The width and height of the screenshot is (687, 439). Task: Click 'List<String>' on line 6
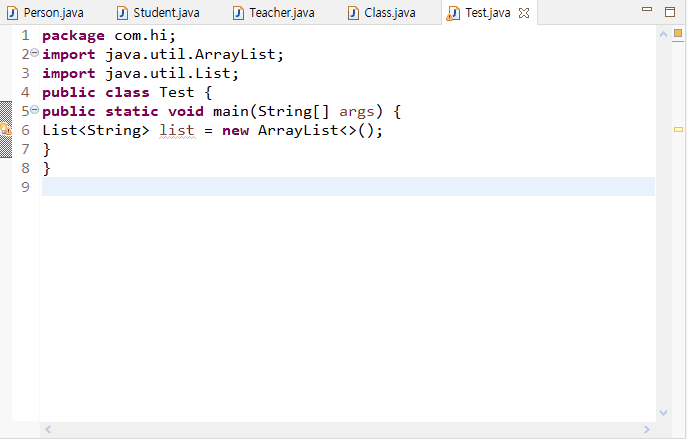coord(96,130)
